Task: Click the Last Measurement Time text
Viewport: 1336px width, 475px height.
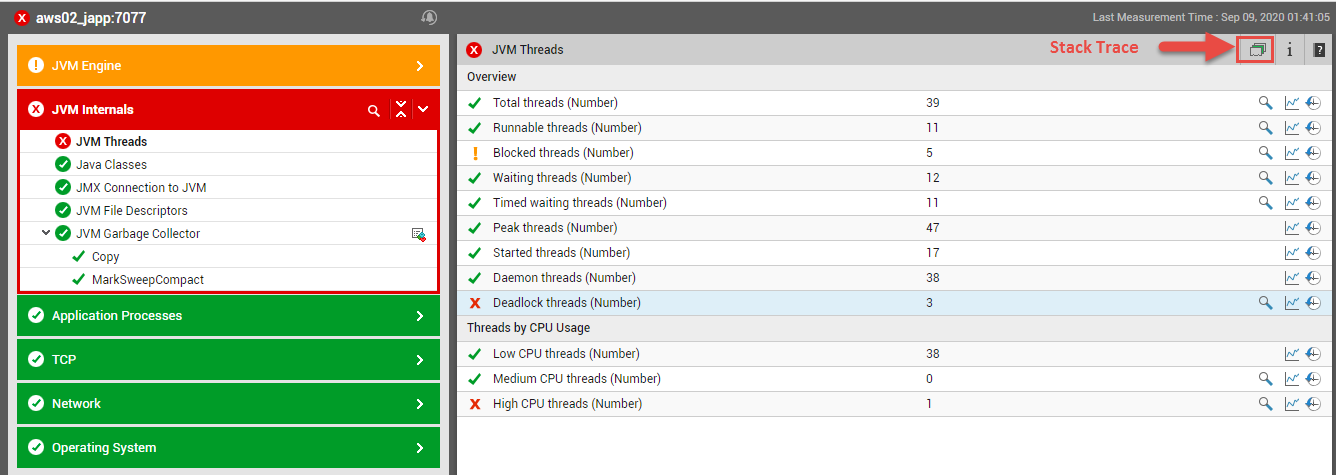Action: point(1210,18)
